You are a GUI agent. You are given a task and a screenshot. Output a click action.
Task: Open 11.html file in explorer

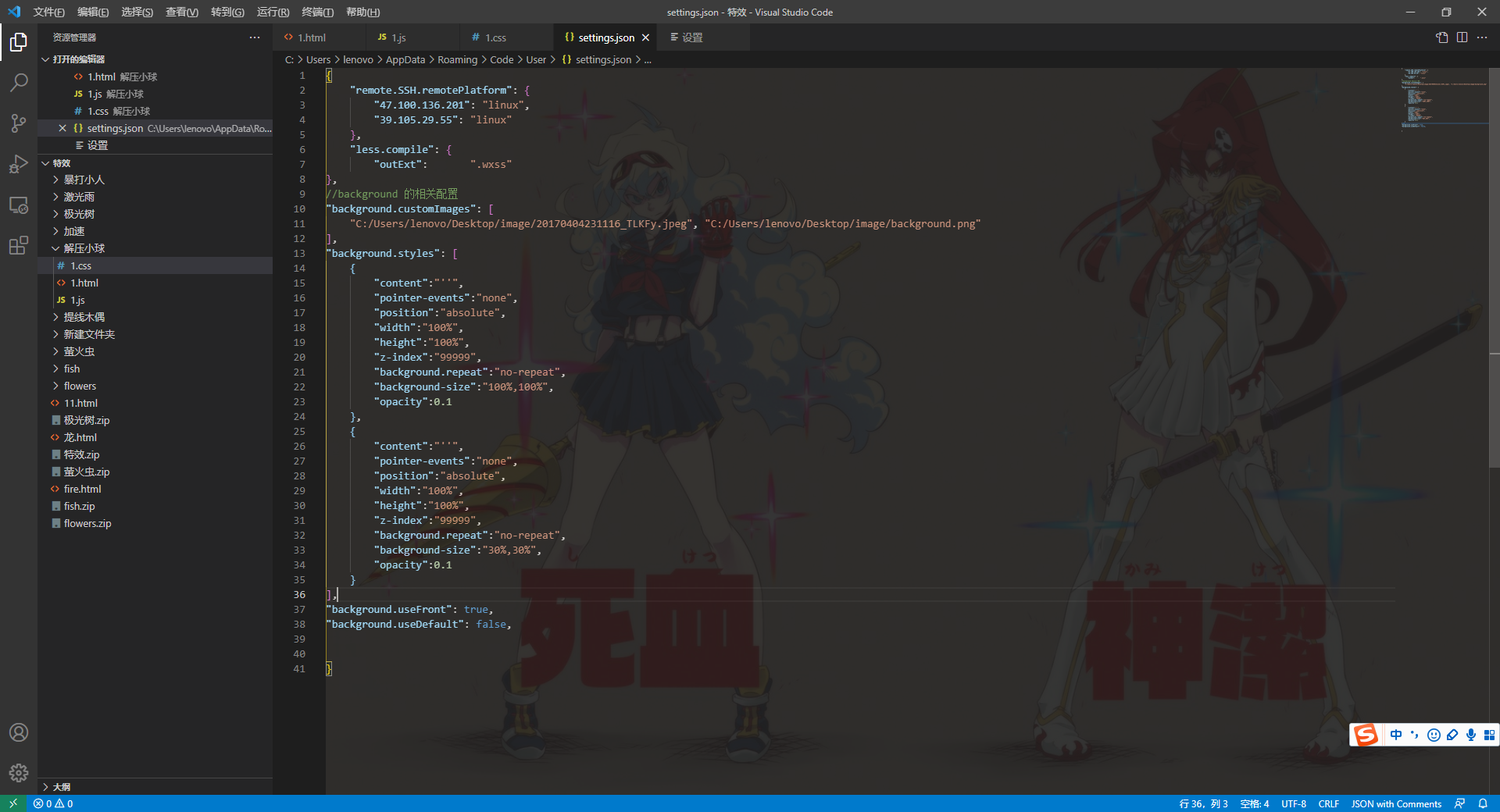coord(155,403)
